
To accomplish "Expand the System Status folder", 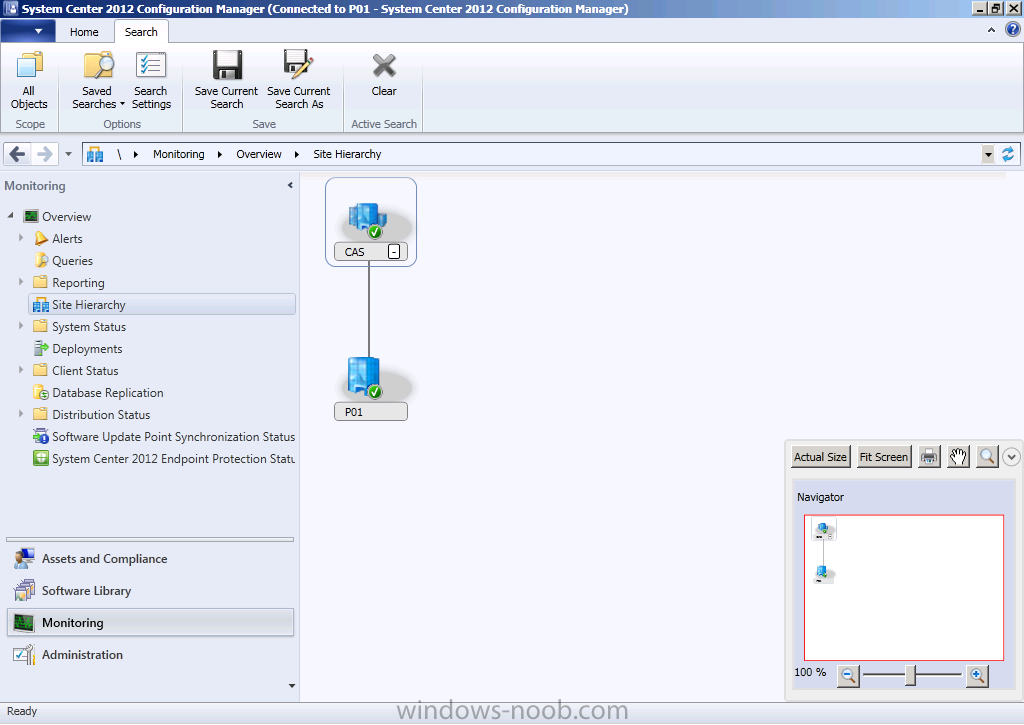I will click(21, 325).
